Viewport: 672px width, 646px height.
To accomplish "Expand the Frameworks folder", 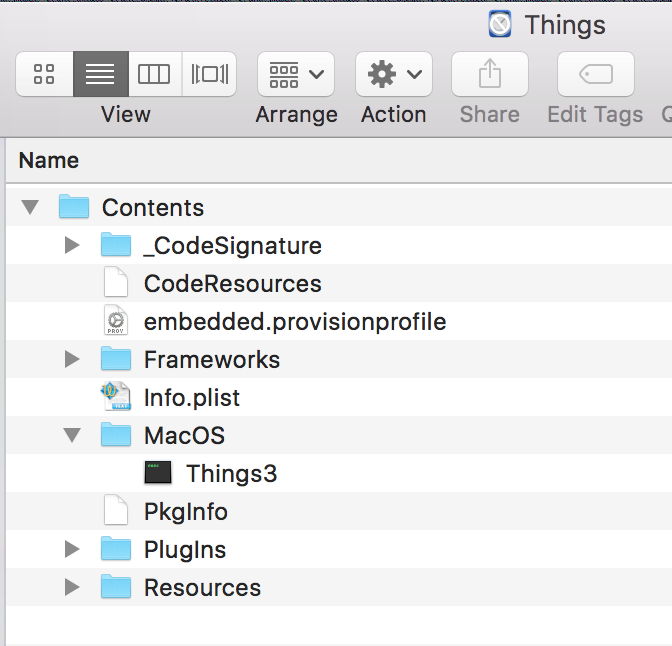I will point(72,359).
